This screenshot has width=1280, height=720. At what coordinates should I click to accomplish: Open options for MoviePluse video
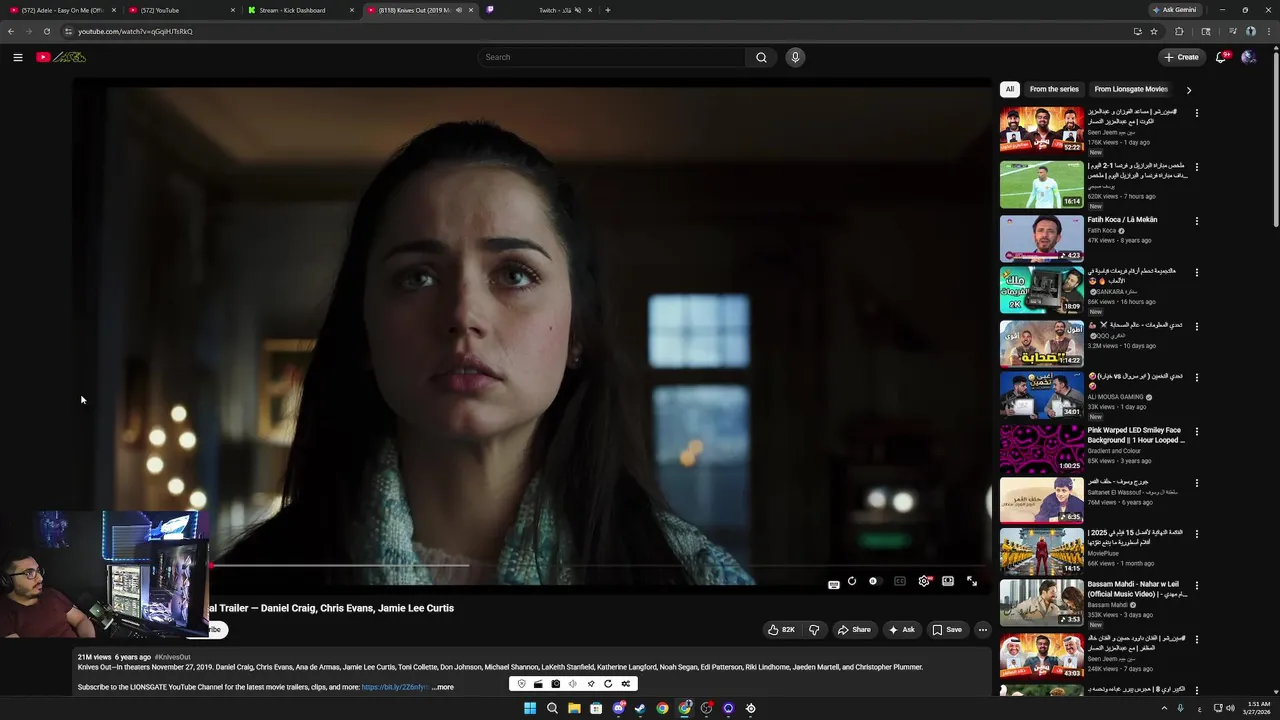(x=1197, y=534)
